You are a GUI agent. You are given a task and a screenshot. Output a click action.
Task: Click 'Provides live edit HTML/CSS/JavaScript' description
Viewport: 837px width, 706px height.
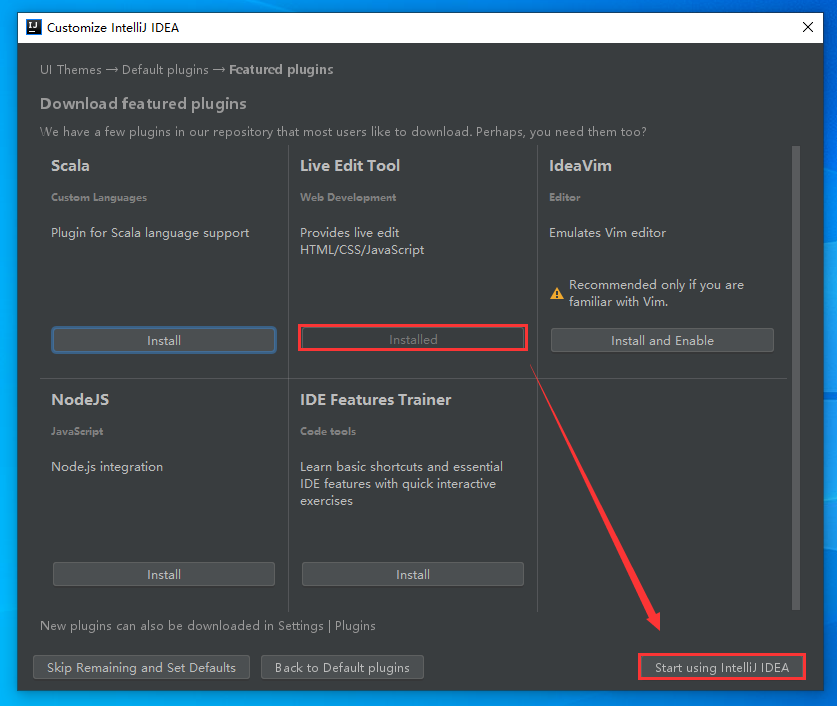pos(362,241)
